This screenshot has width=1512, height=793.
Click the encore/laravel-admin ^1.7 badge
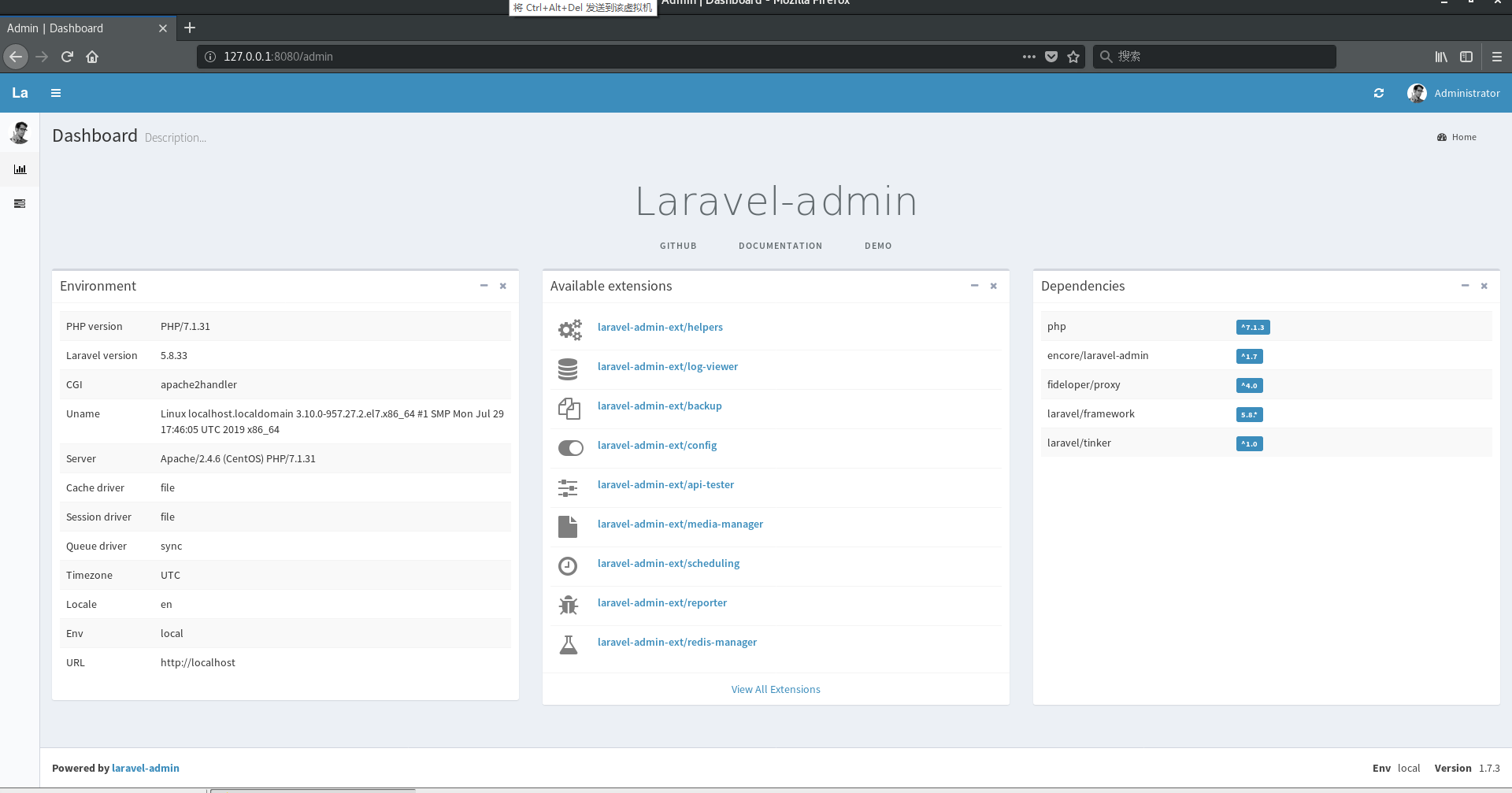[x=1250, y=357]
